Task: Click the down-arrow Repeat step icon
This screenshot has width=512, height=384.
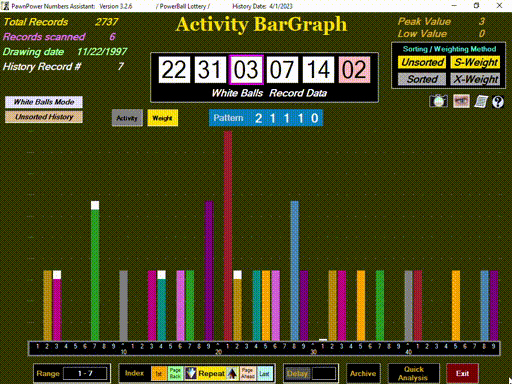Action: (x=190, y=373)
